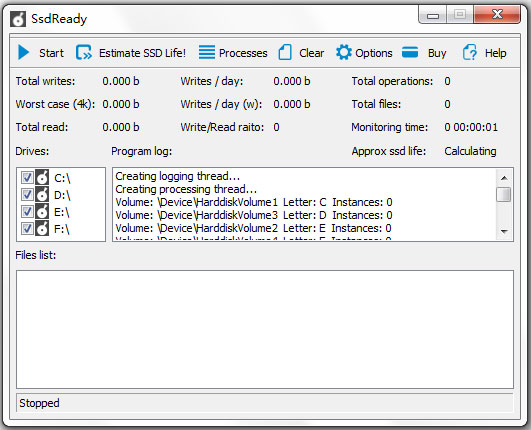Image resolution: width=531 pixels, height=430 pixels.
Task: Select the Processes toolbar label
Action: [x=243, y=53]
